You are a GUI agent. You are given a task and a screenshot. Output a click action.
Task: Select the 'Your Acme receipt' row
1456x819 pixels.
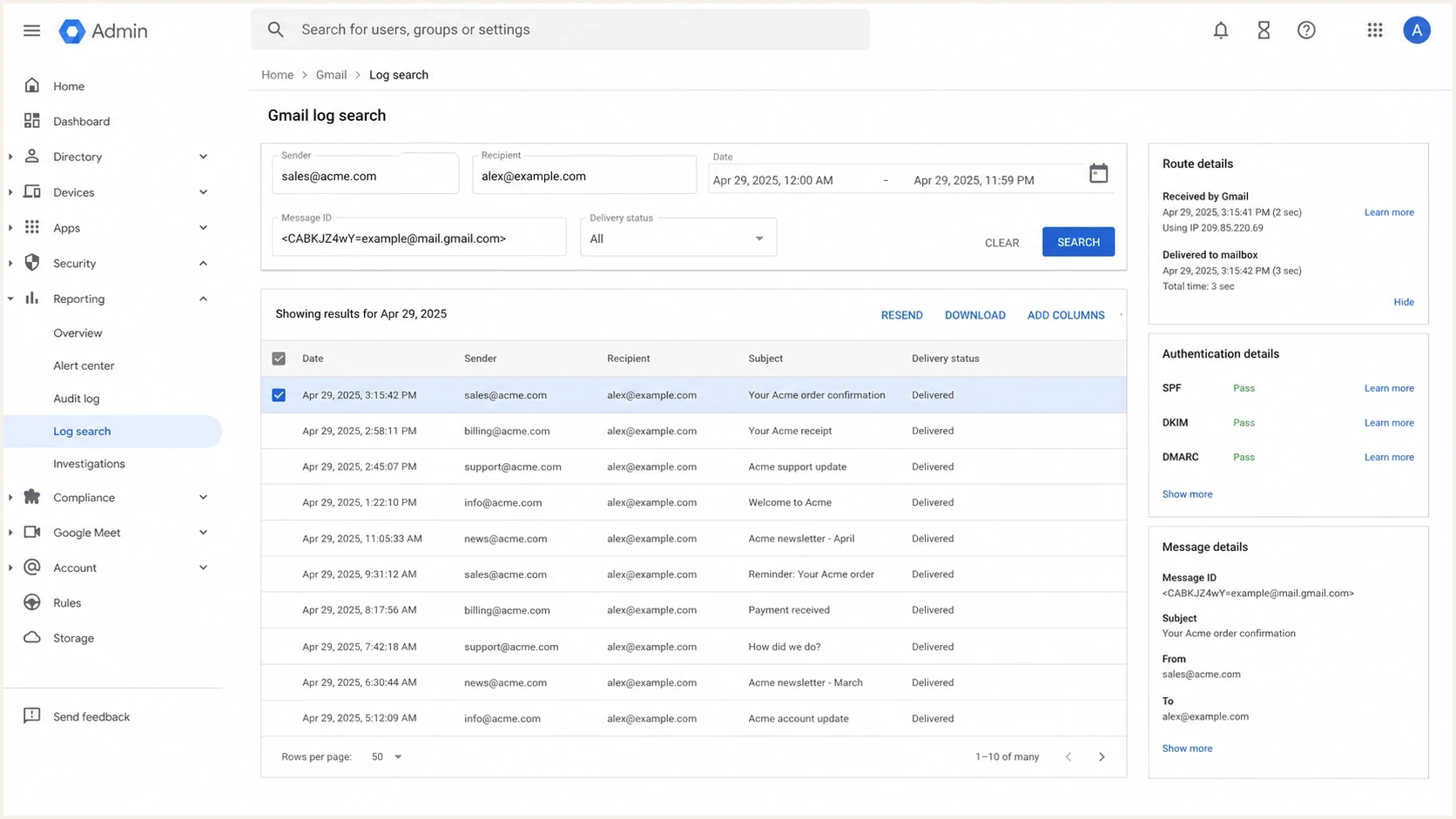click(x=693, y=431)
